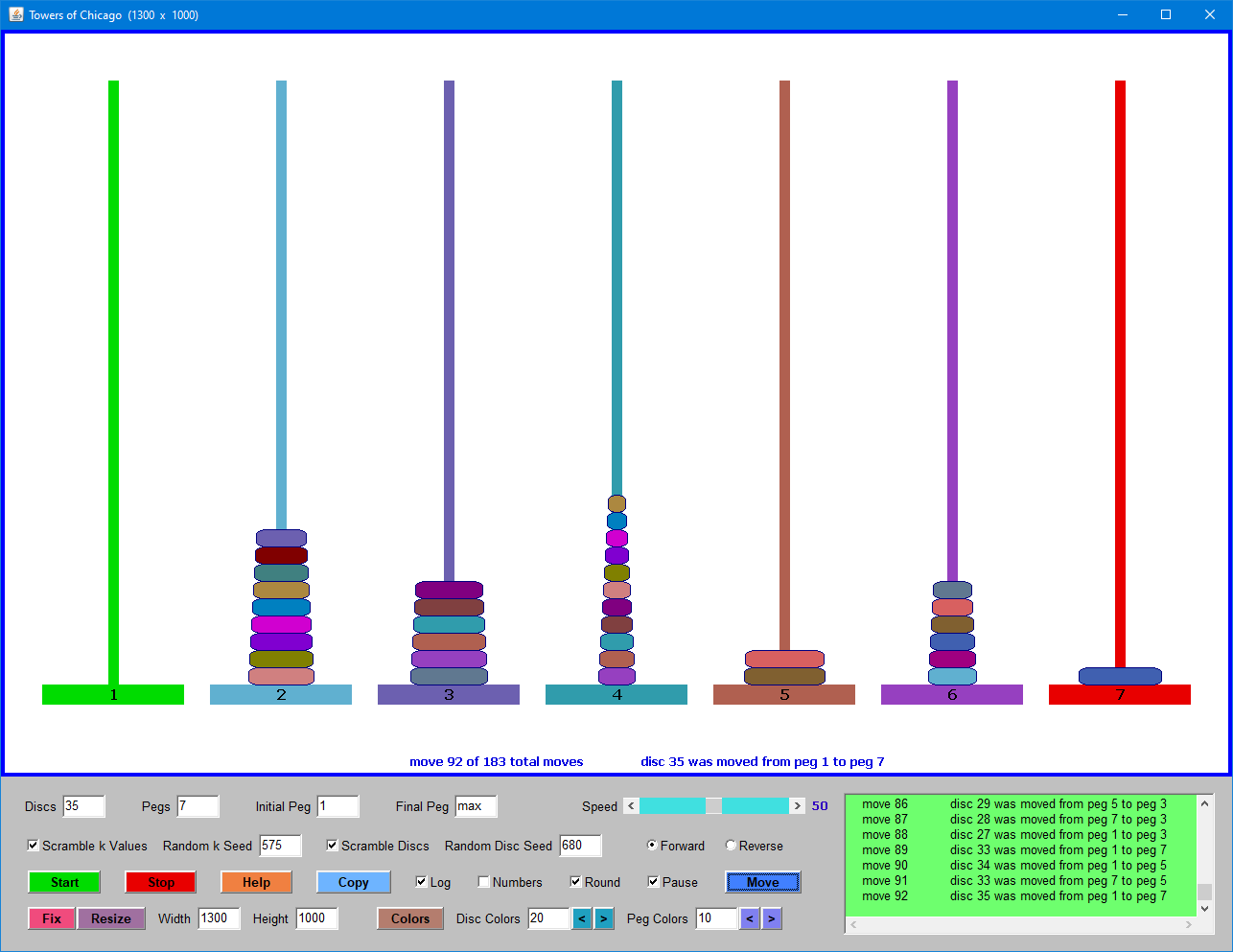
Task: Click the Colors button
Action: click(x=409, y=918)
